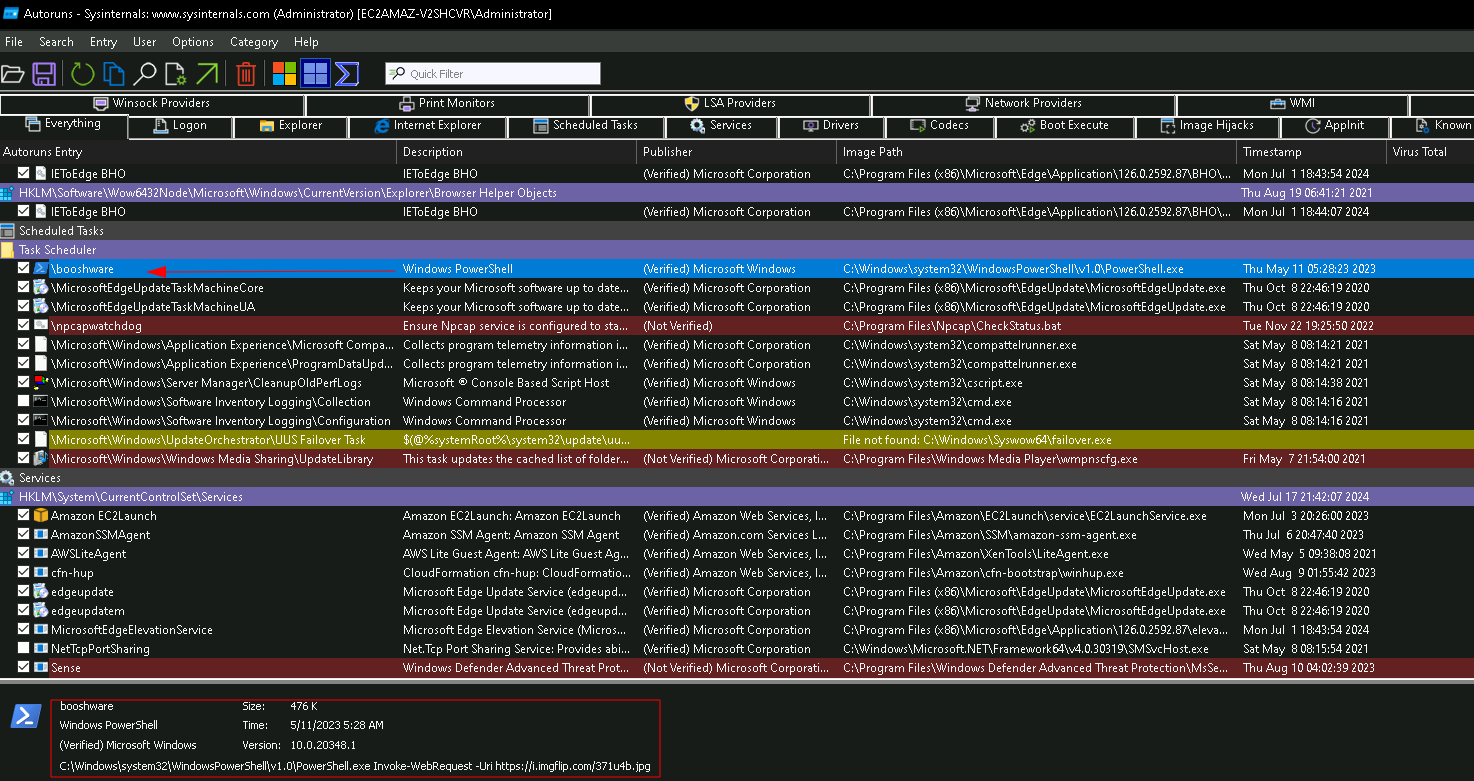This screenshot has width=1474, height=781.
Task: Sort by the Timestamp column header
Action: tap(1312, 152)
